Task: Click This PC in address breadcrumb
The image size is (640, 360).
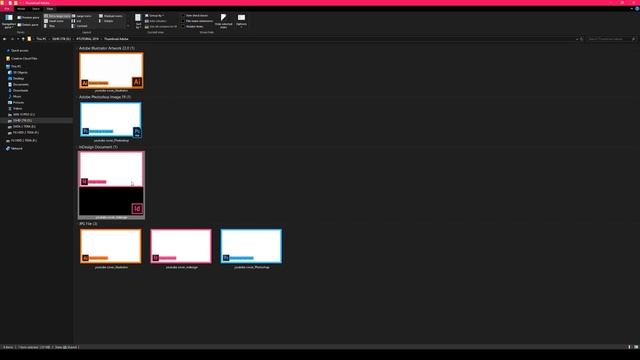Action: [41, 39]
